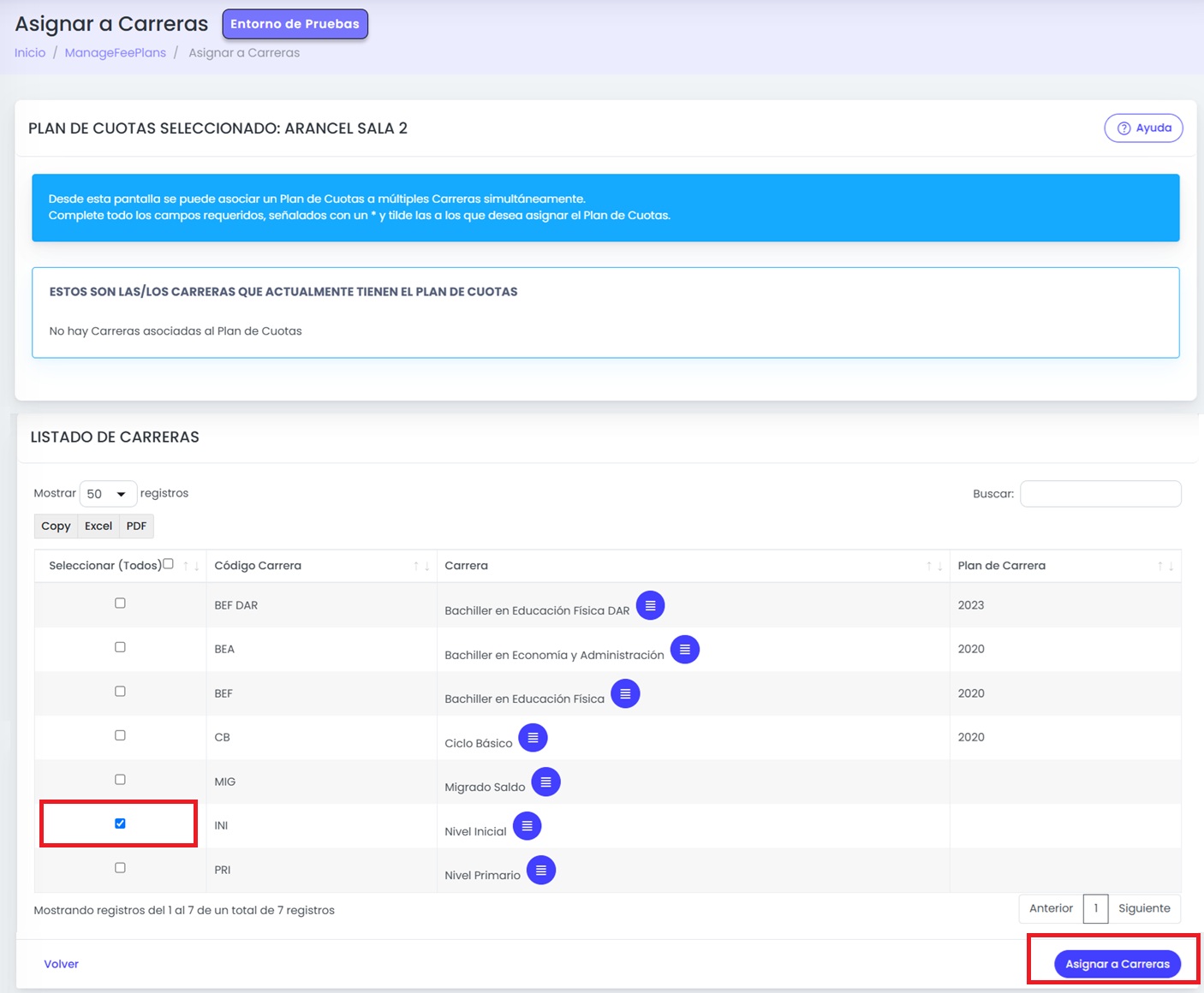
Task: Open ManageFeePlans breadcrumb link
Action: click(116, 53)
